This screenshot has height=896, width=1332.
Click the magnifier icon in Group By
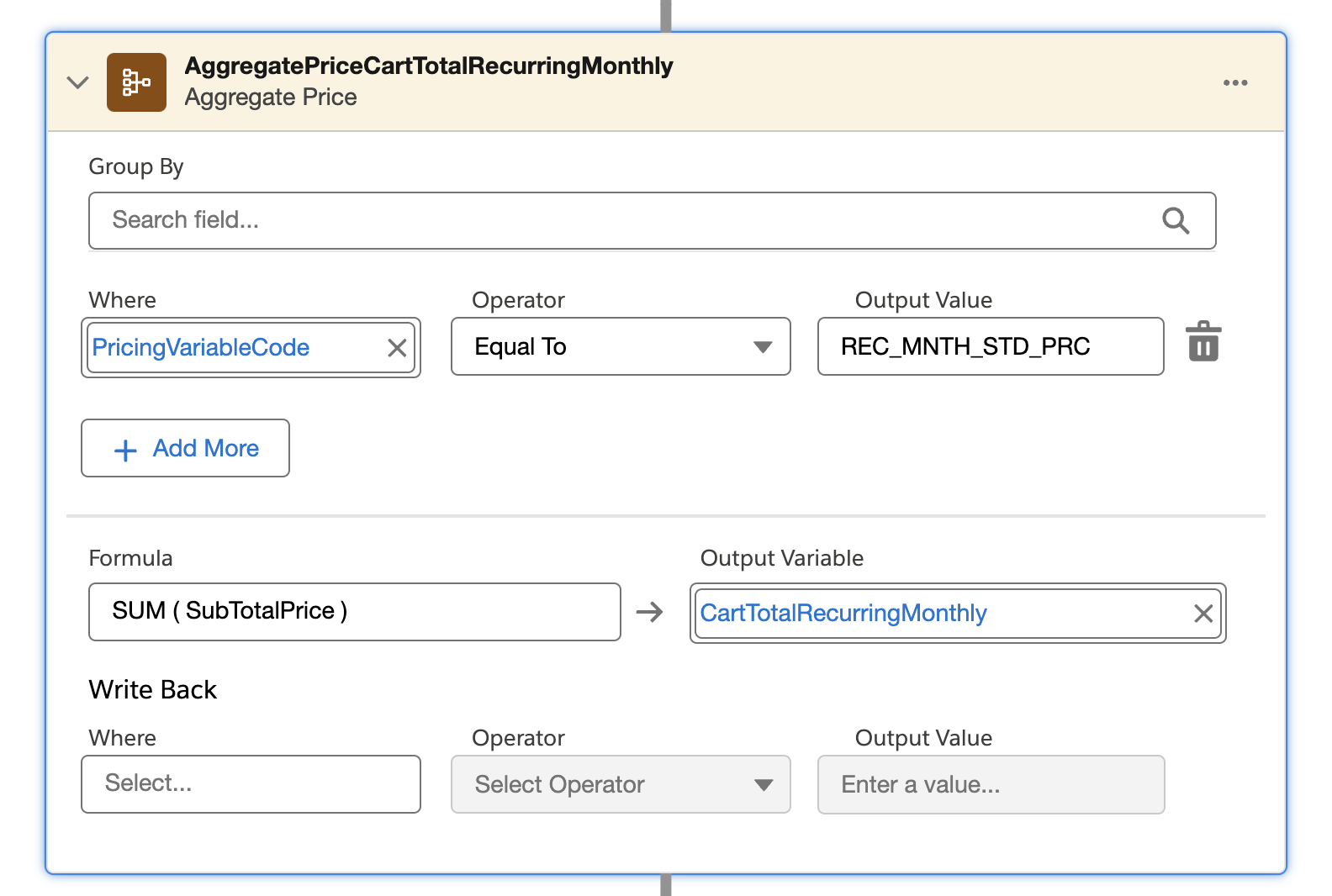click(1175, 220)
